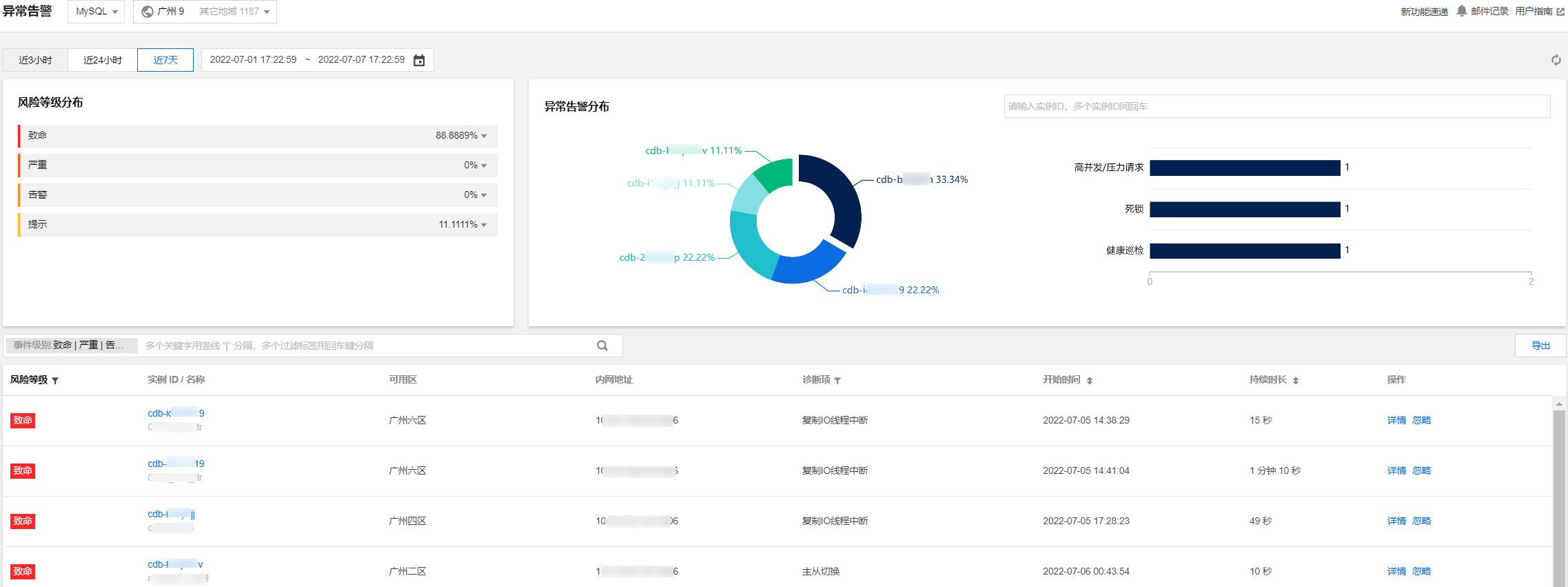Open 详情 for the 17:28:23 alarm
This screenshot has height=587, width=1568.
click(1396, 521)
